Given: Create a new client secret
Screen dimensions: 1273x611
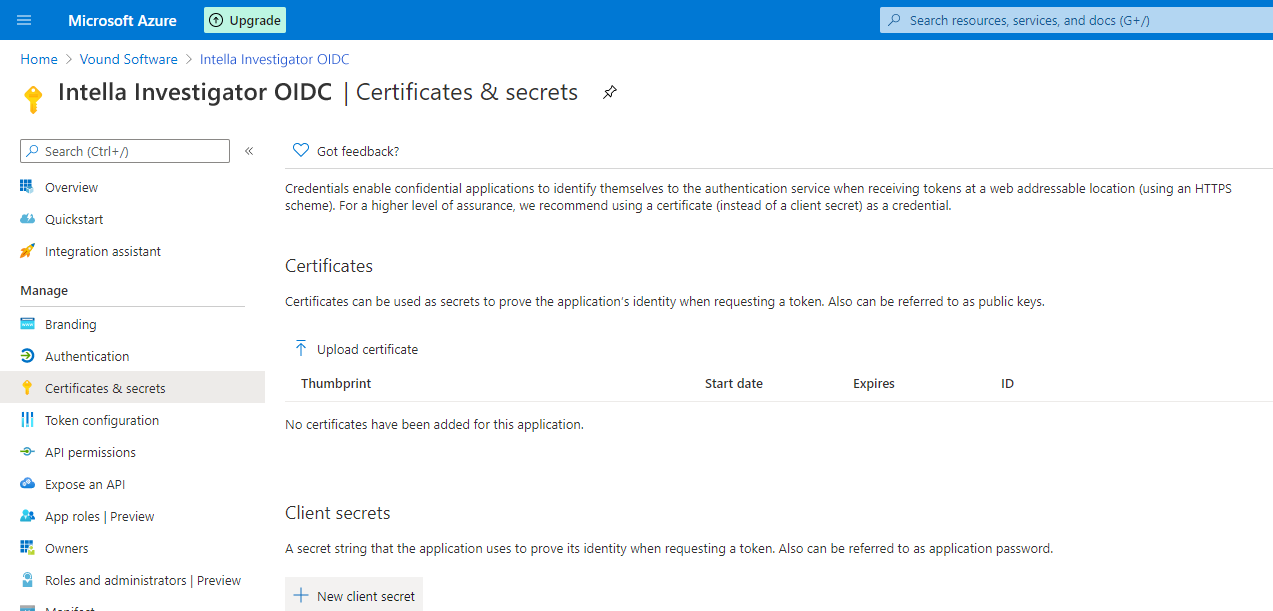Looking at the screenshot, I should [353, 594].
